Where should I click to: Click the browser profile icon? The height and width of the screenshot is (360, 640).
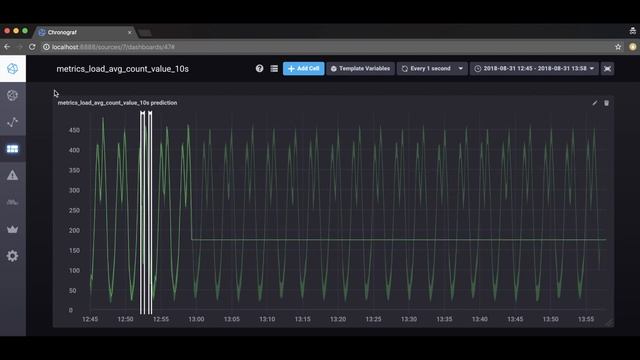coord(633,47)
